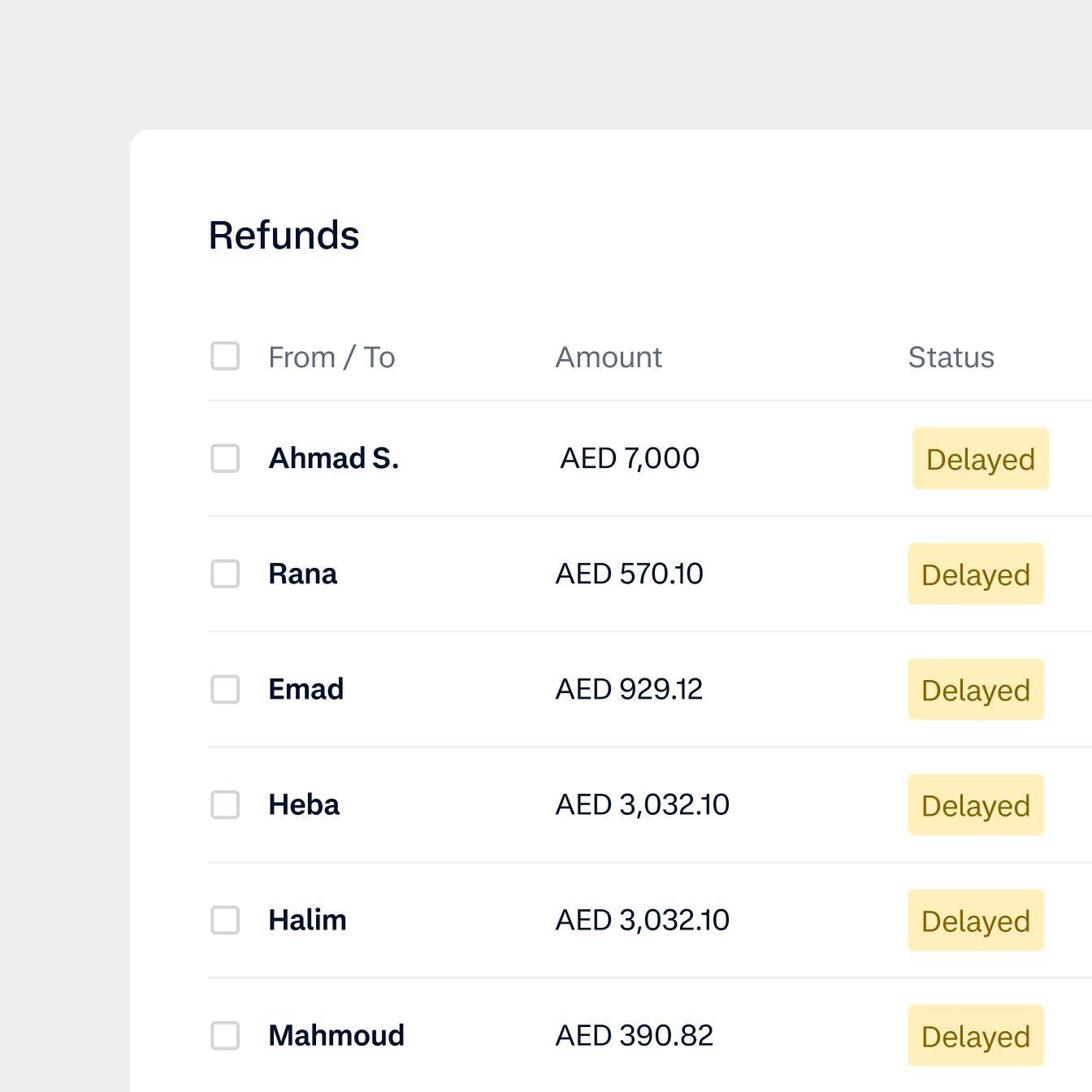
Task: Open Emad's Delayed status badge
Action: click(976, 689)
